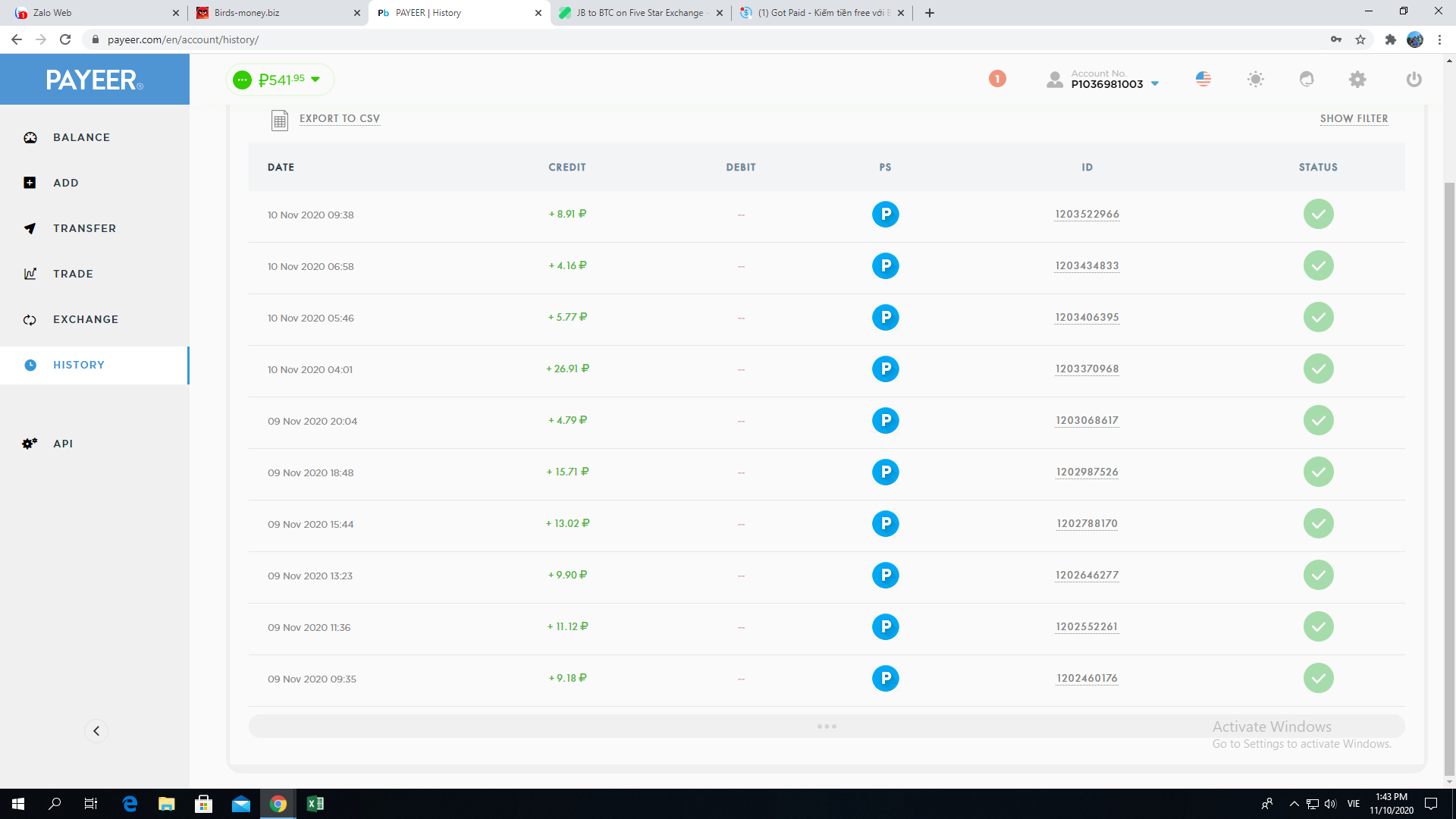Click Payeer PS icon for transaction 1203522966
This screenshot has width=1456, height=819.
coord(885,215)
